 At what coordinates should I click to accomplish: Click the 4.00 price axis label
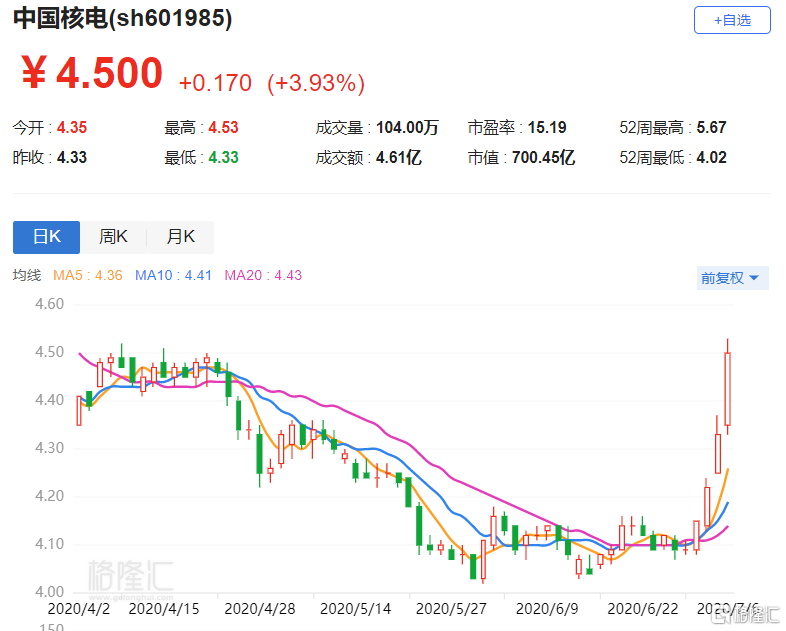point(49,591)
